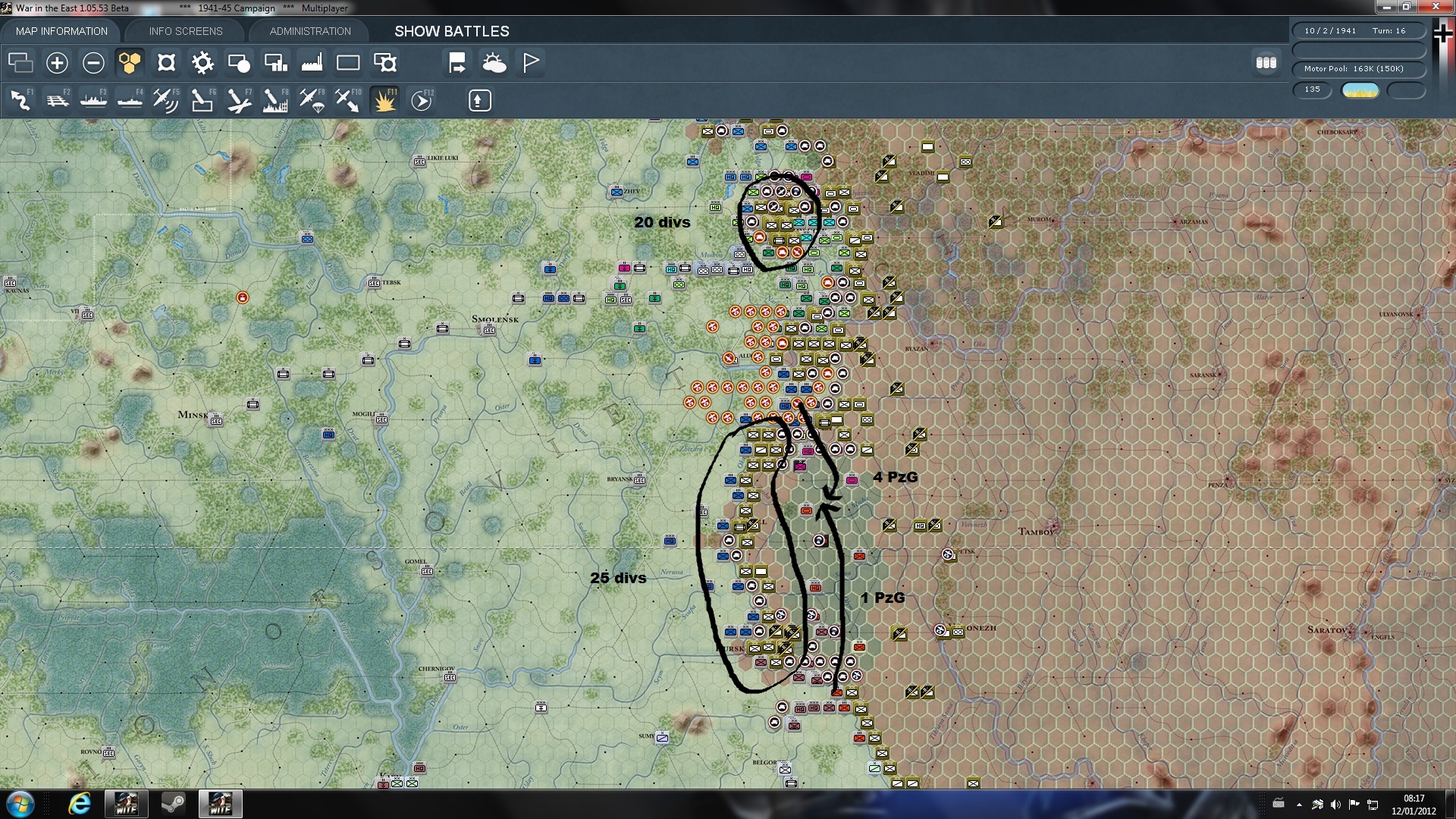Click the Gomel SEC marker
The width and height of the screenshot is (1456, 819).
click(427, 570)
